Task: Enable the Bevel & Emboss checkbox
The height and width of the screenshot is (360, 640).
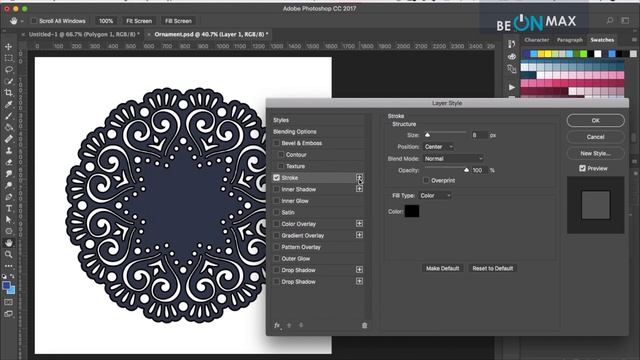Action: point(277,143)
